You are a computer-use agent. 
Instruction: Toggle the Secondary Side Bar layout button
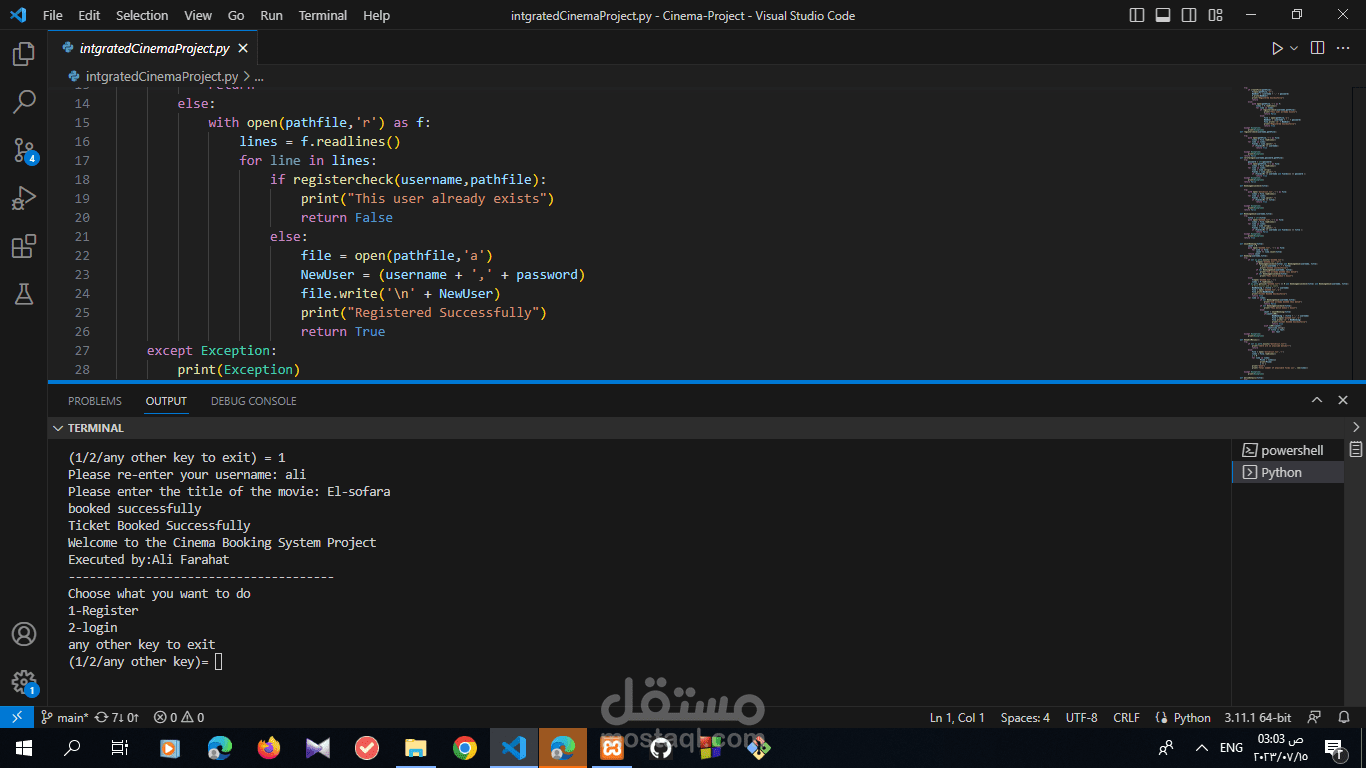(x=1189, y=15)
